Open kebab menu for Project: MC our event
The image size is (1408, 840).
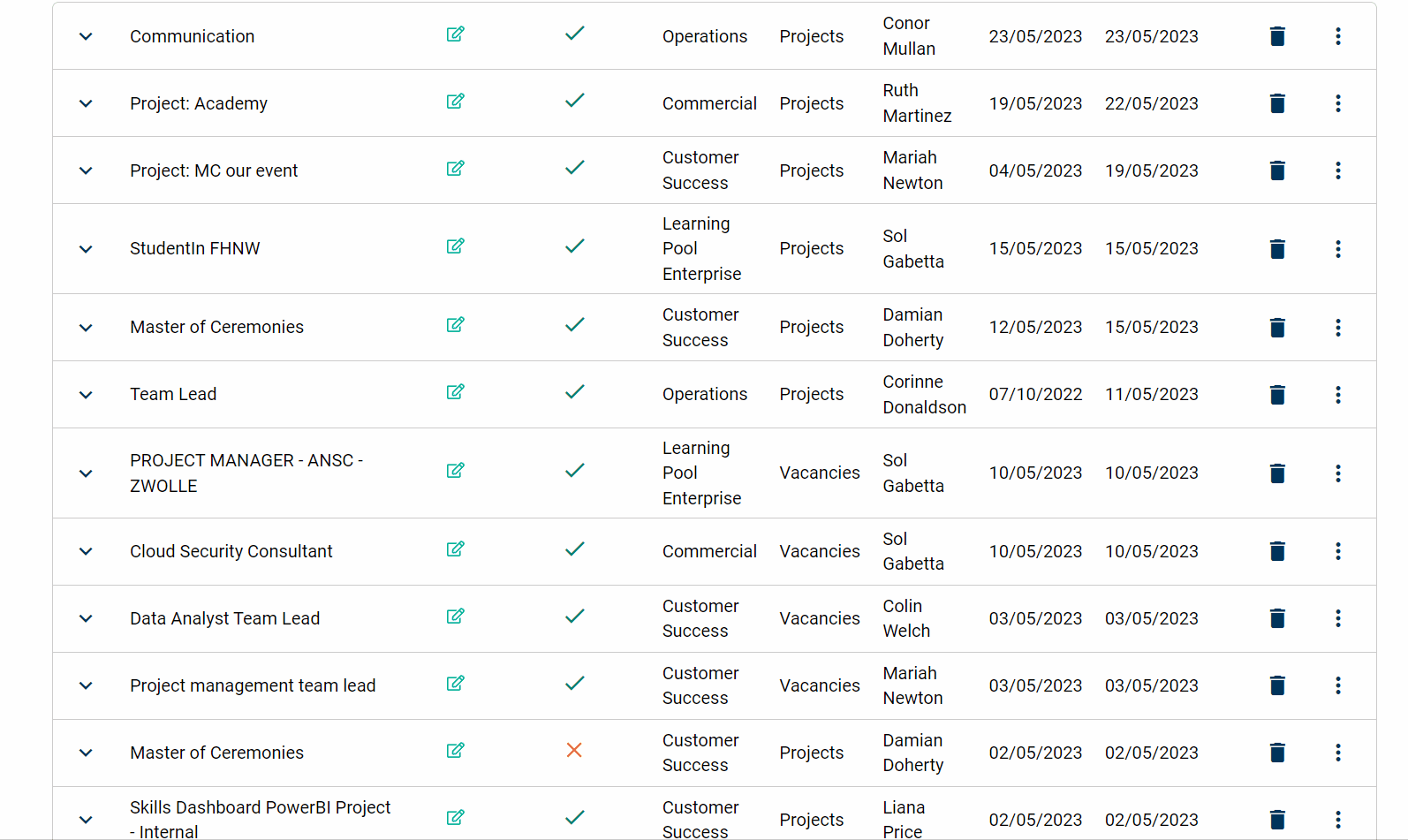(1337, 170)
